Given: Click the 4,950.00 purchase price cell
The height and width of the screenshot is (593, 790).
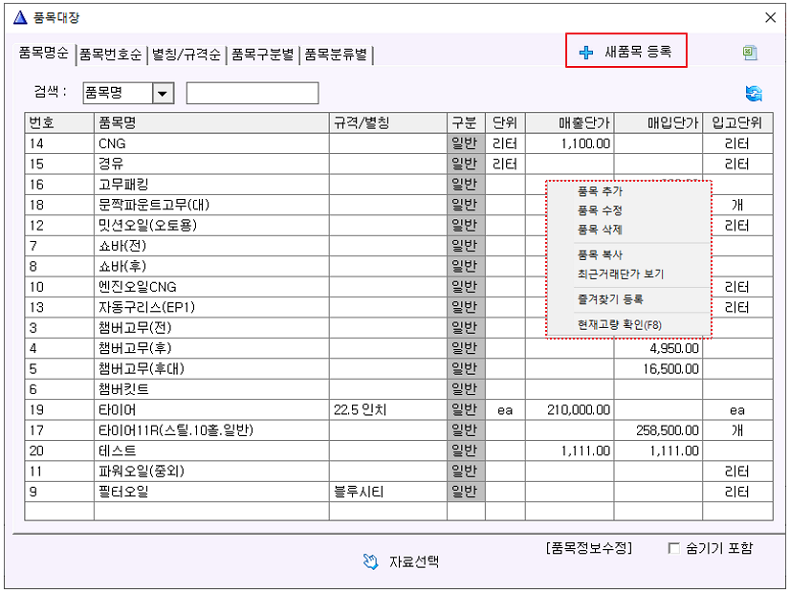Looking at the screenshot, I should pyautogui.click(x=659, y=349).
